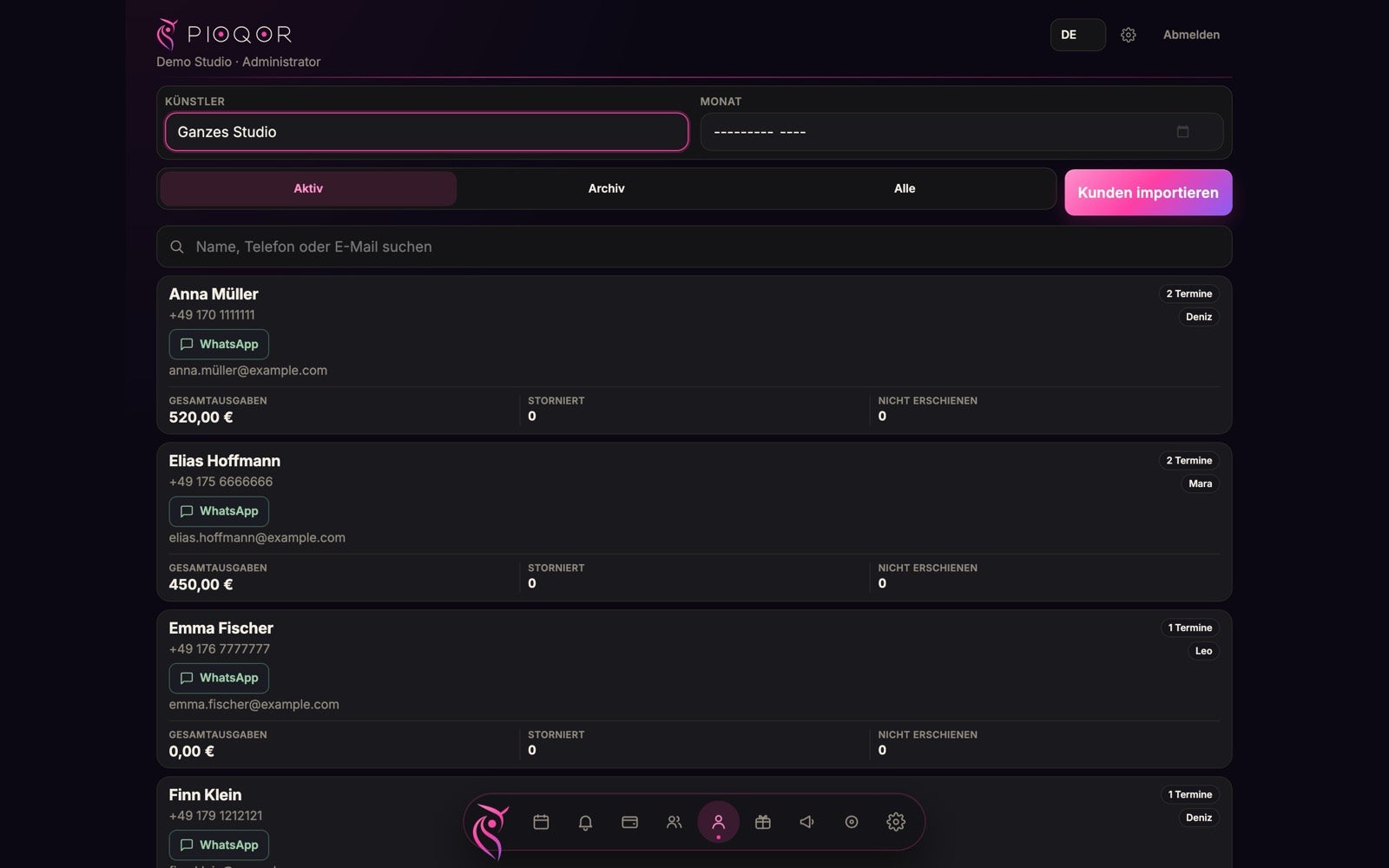Open the calendar icon in bottom dock

[541, 822]
